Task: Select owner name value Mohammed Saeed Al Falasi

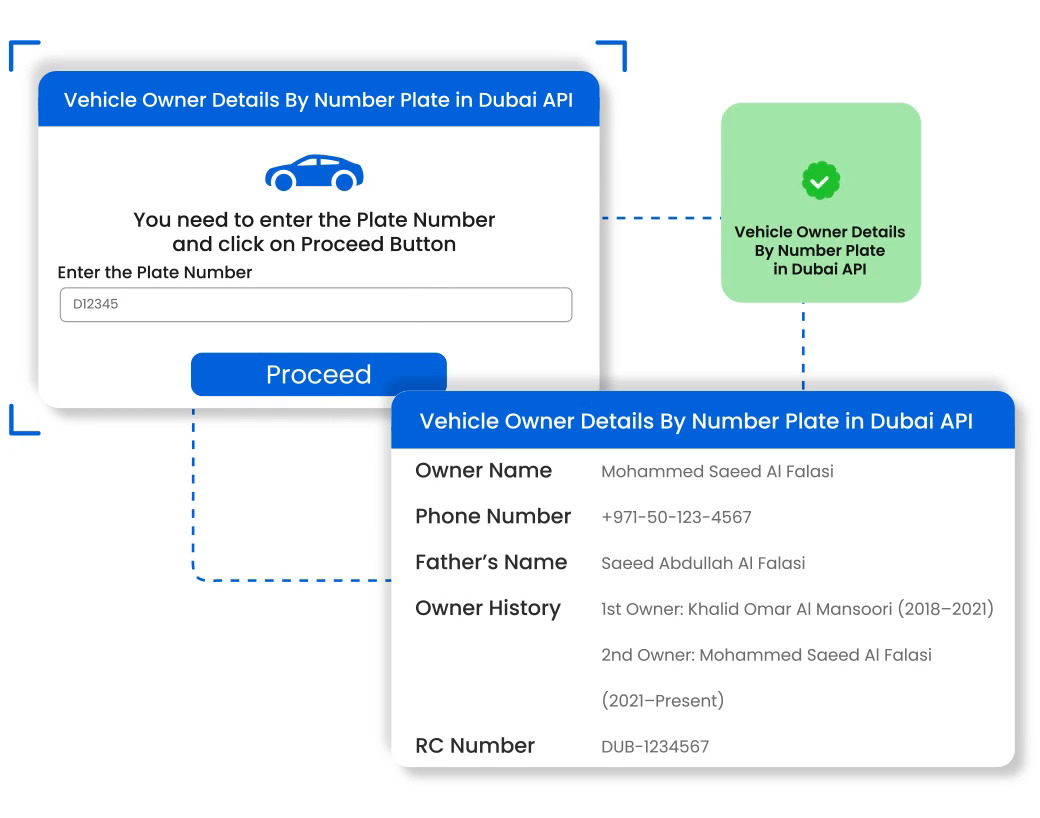Action: 717,472
